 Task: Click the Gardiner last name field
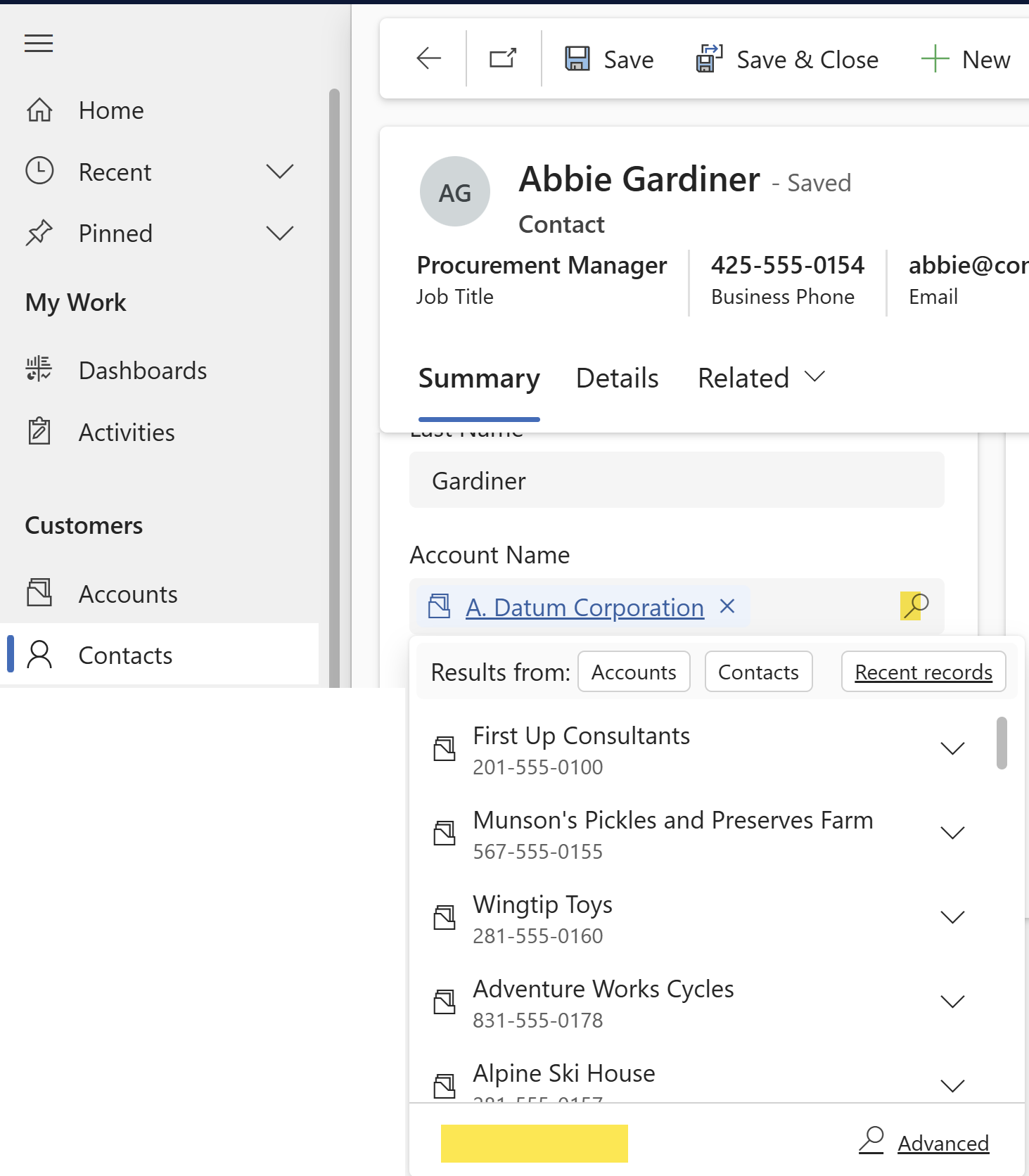pyautogui.click(x=677, y=480)
